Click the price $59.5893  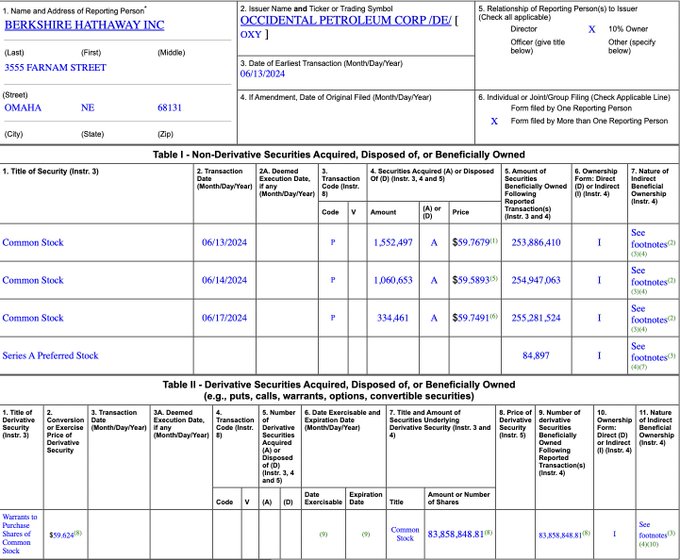point(471,280)
